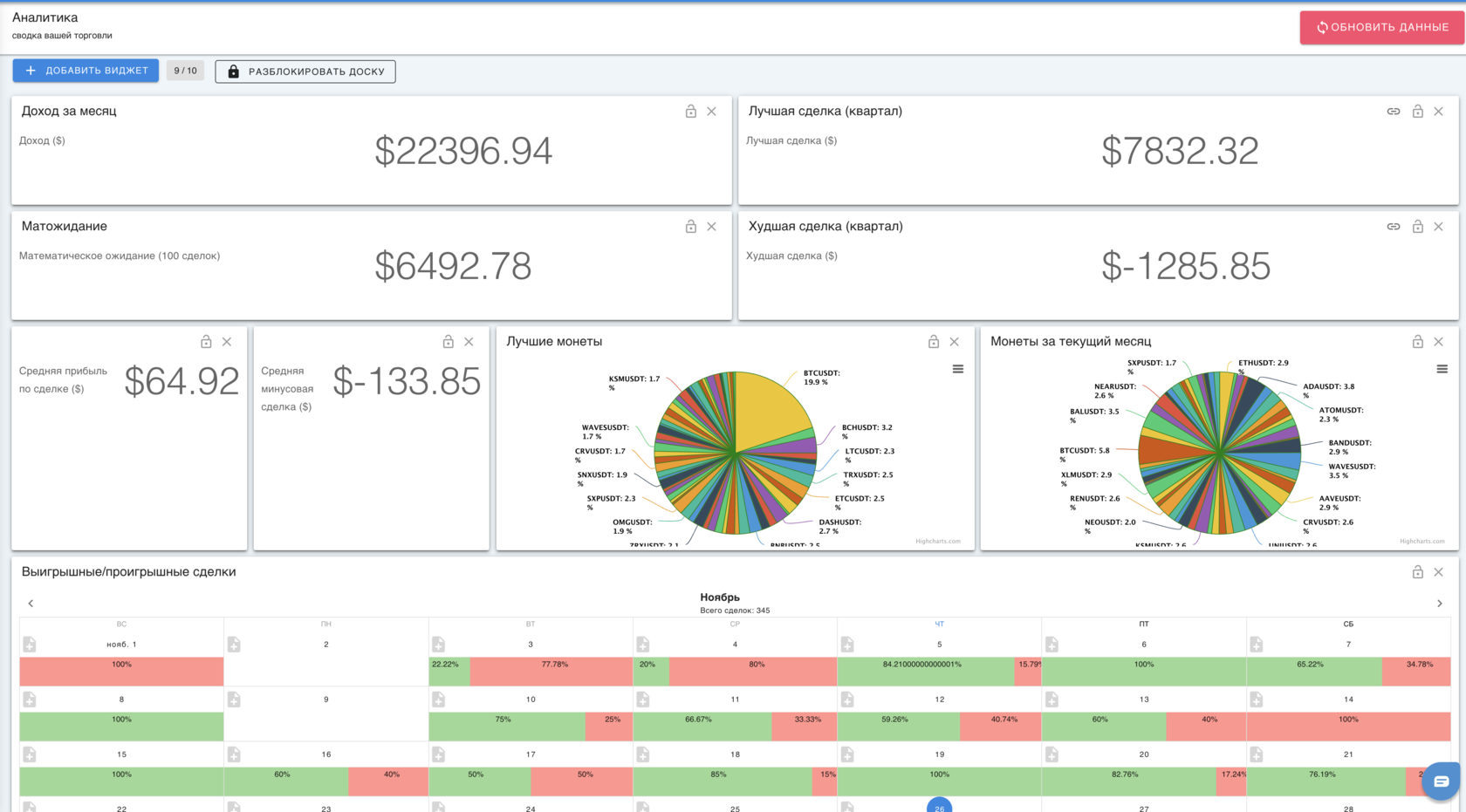Add note icon for November 21
This screenshot has width=1466, height=812.
(x=1257, y=754)
